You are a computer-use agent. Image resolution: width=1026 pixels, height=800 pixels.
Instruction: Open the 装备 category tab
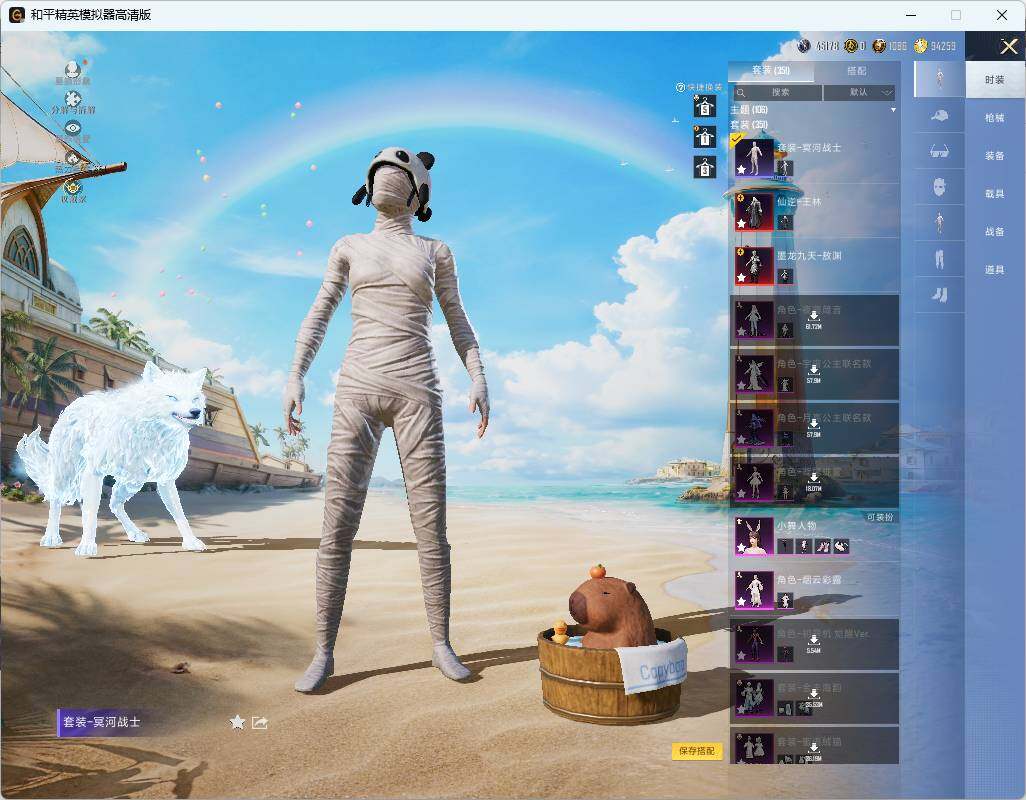click(x=995, y=156)
